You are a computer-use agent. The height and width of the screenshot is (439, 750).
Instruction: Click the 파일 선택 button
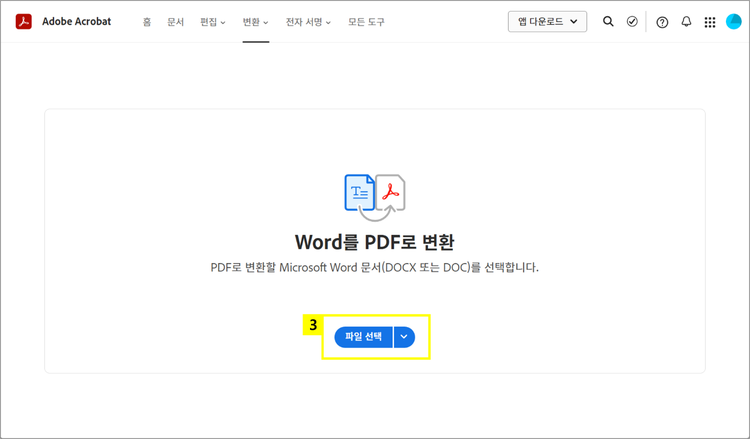(x=364, y=337)
